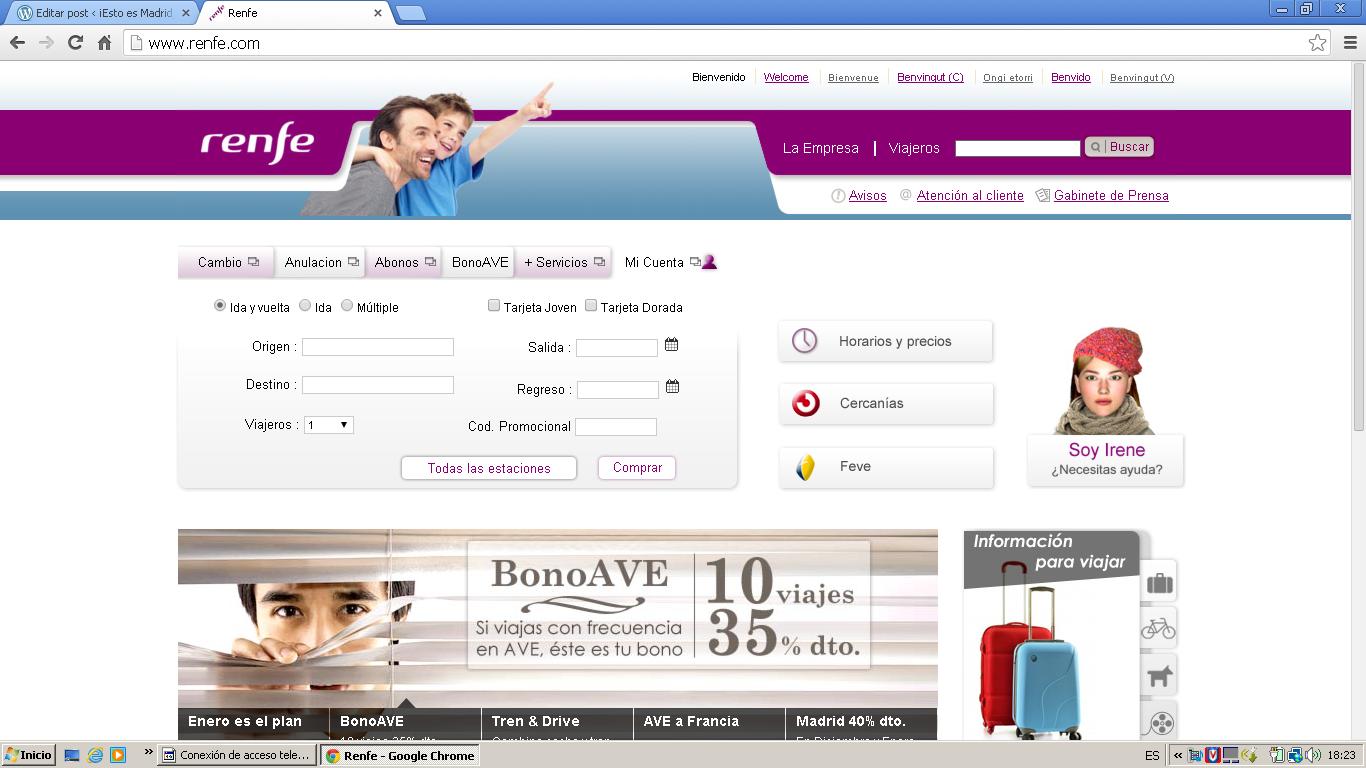
Task: Open a new browser tab
Action: click(411, 13)
